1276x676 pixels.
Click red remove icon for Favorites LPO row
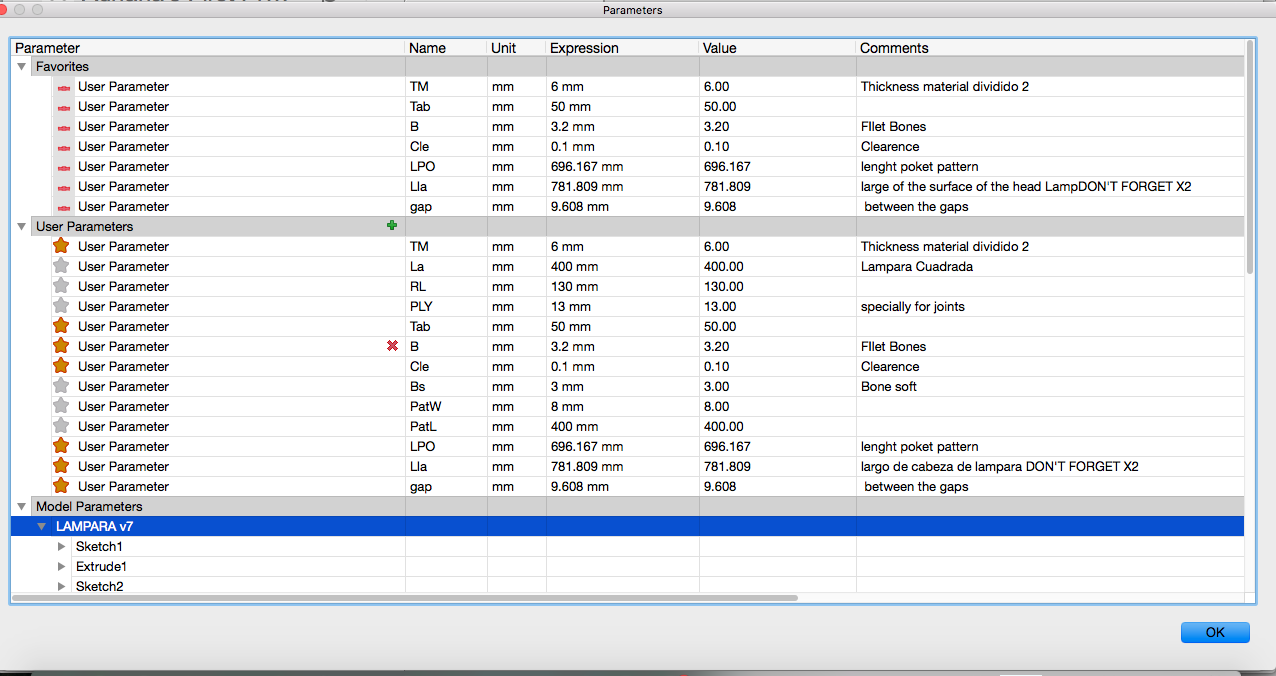pos(64,167)
